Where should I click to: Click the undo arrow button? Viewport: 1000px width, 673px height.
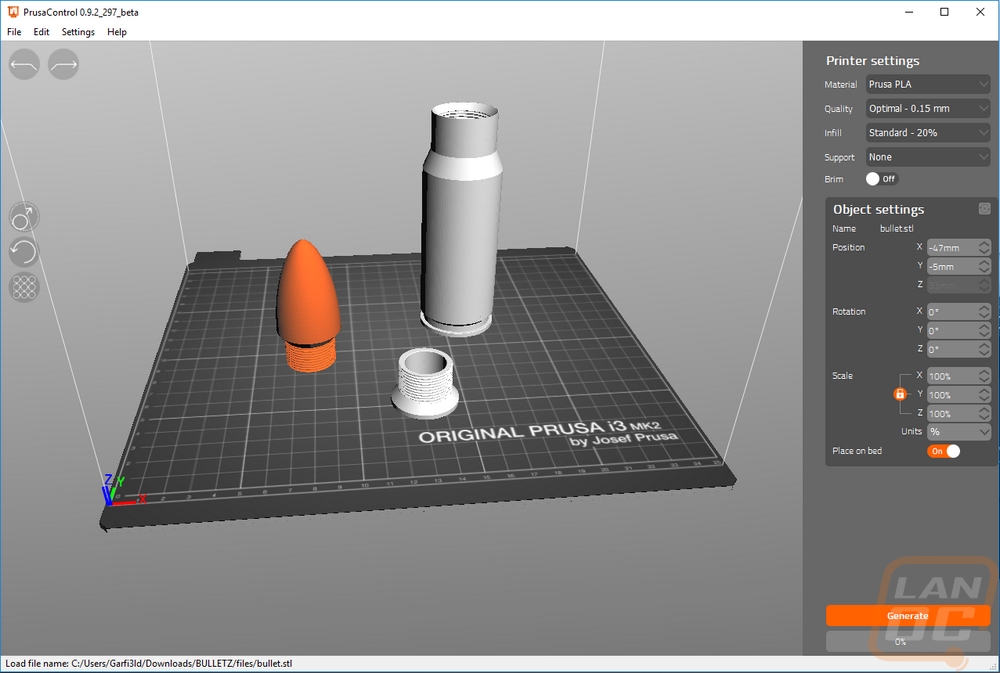tap(24, 64)
